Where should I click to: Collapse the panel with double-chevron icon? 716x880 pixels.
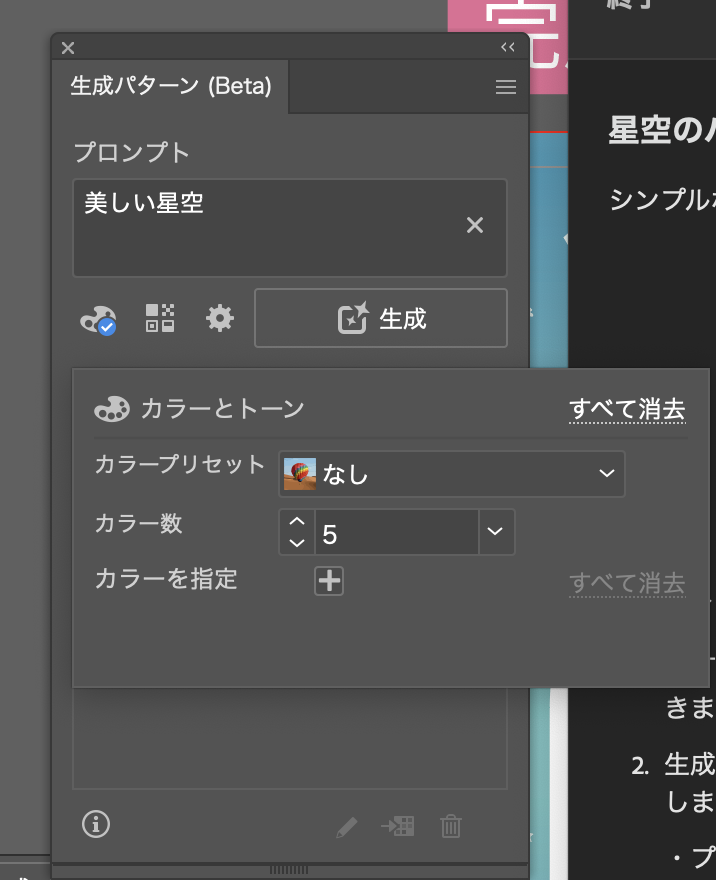click(508, 47)
